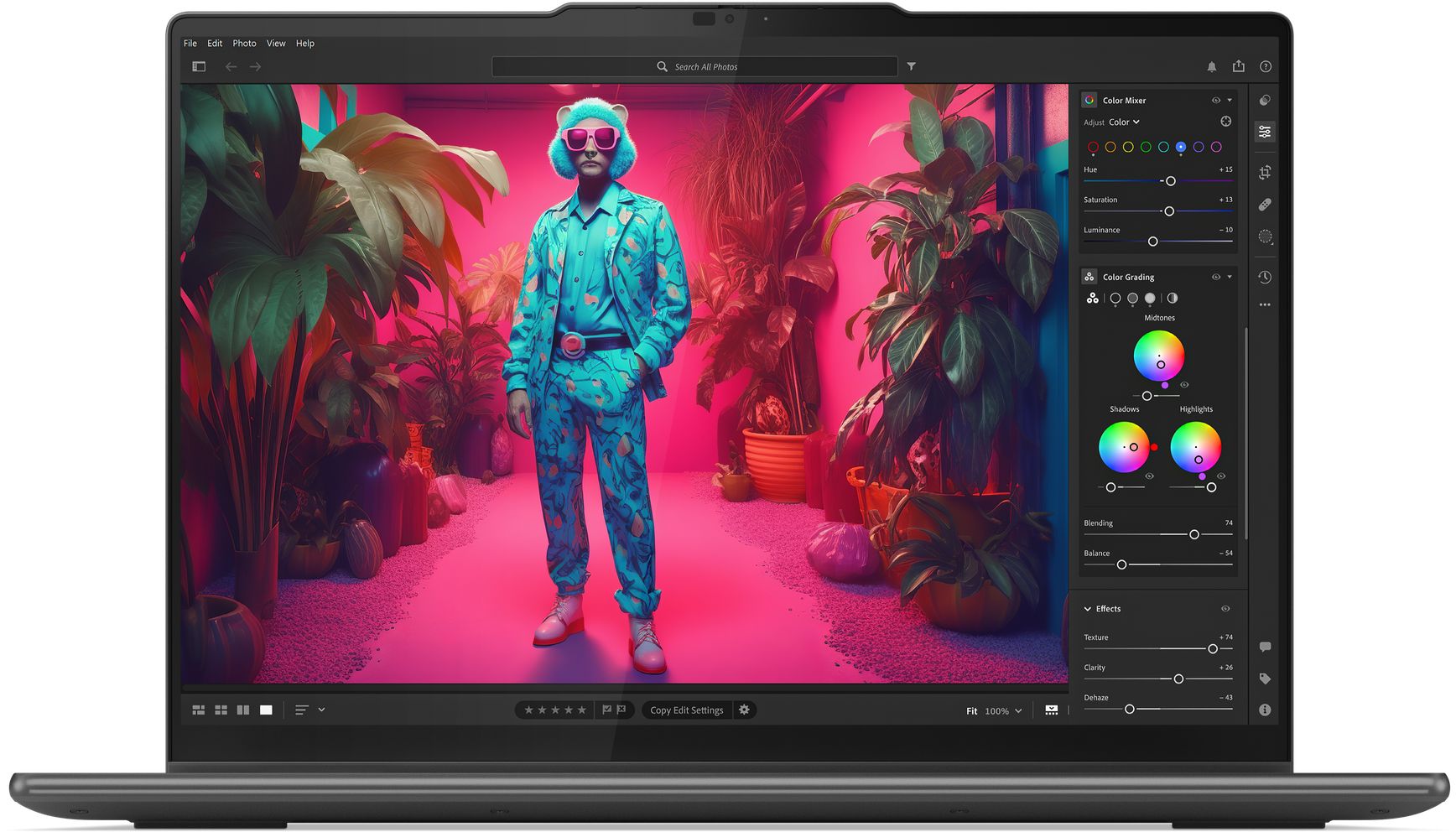Open the zoom percentage 100% dropdown
Viewport: 1456px width, 832px height.
click(1003, 711)
